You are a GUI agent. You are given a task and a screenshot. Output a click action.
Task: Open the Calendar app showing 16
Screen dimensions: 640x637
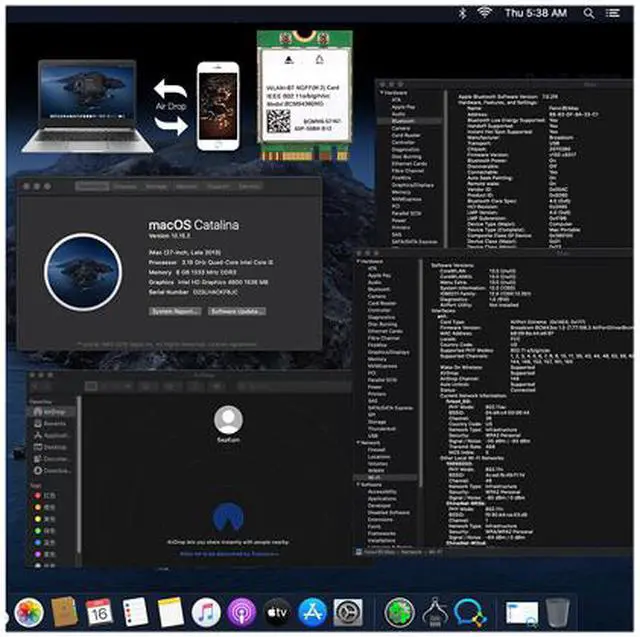coord(99,612)
